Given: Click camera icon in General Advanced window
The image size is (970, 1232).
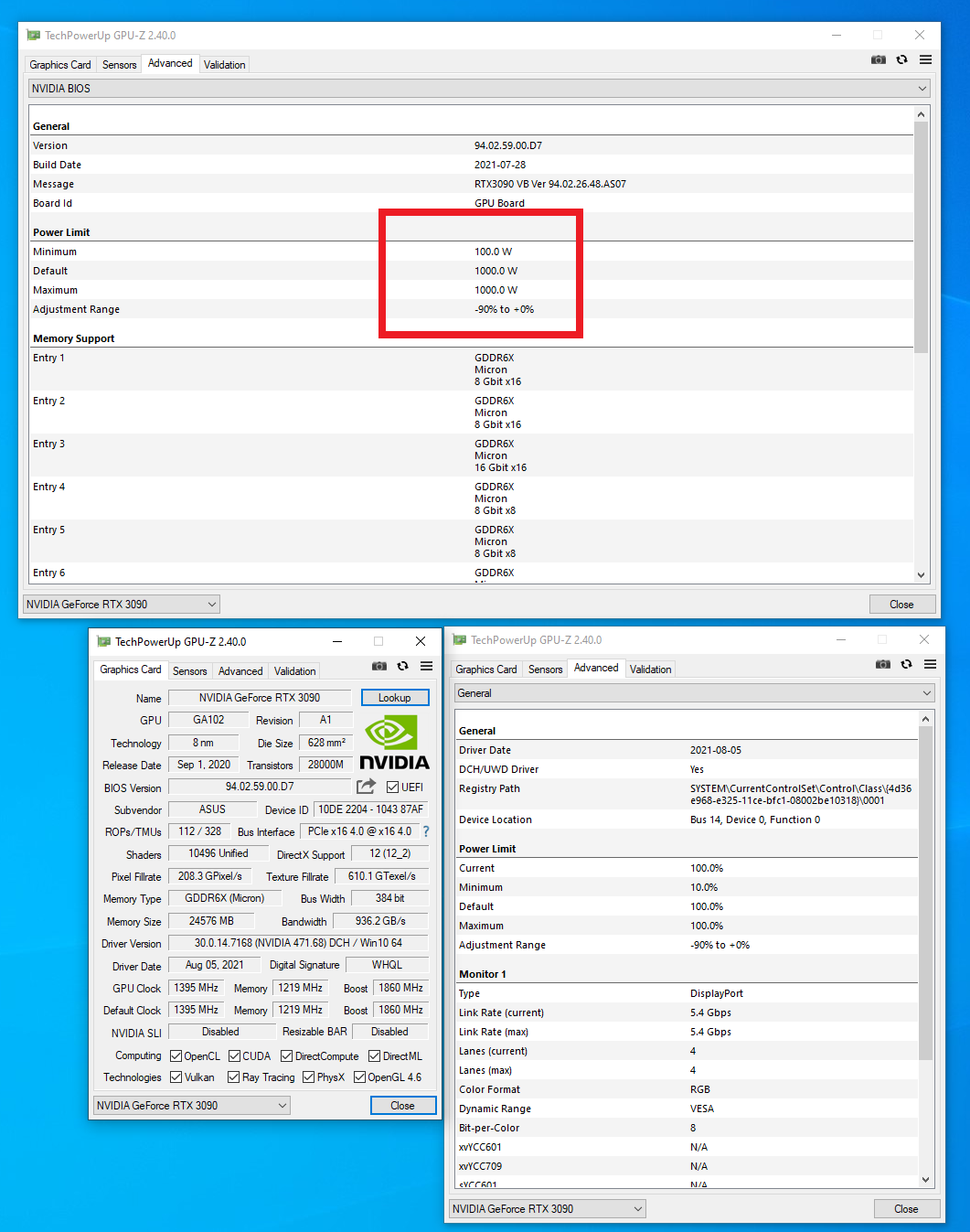Looking at the screenshot, I should (883, 664).
